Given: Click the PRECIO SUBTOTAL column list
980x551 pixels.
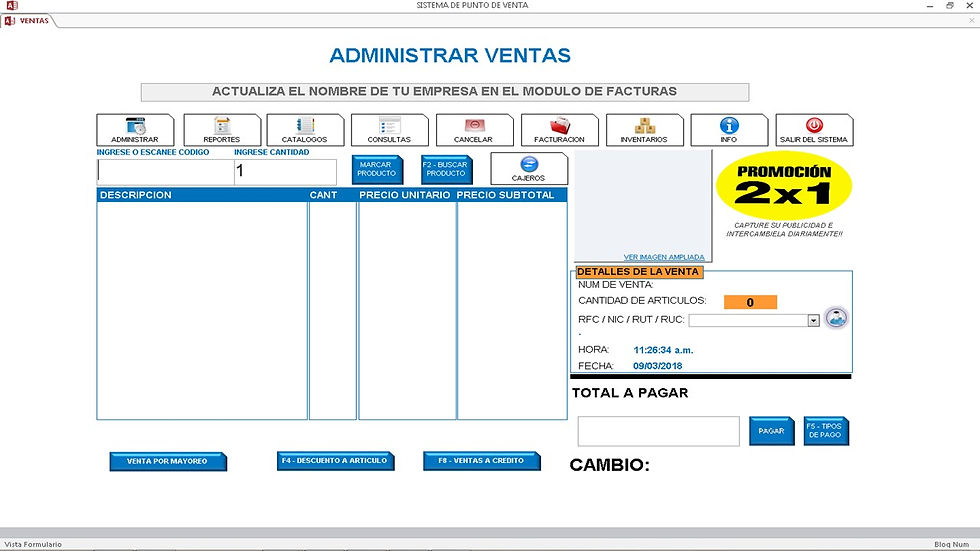Looking at the screenshot, I should (x=512, y=310).
